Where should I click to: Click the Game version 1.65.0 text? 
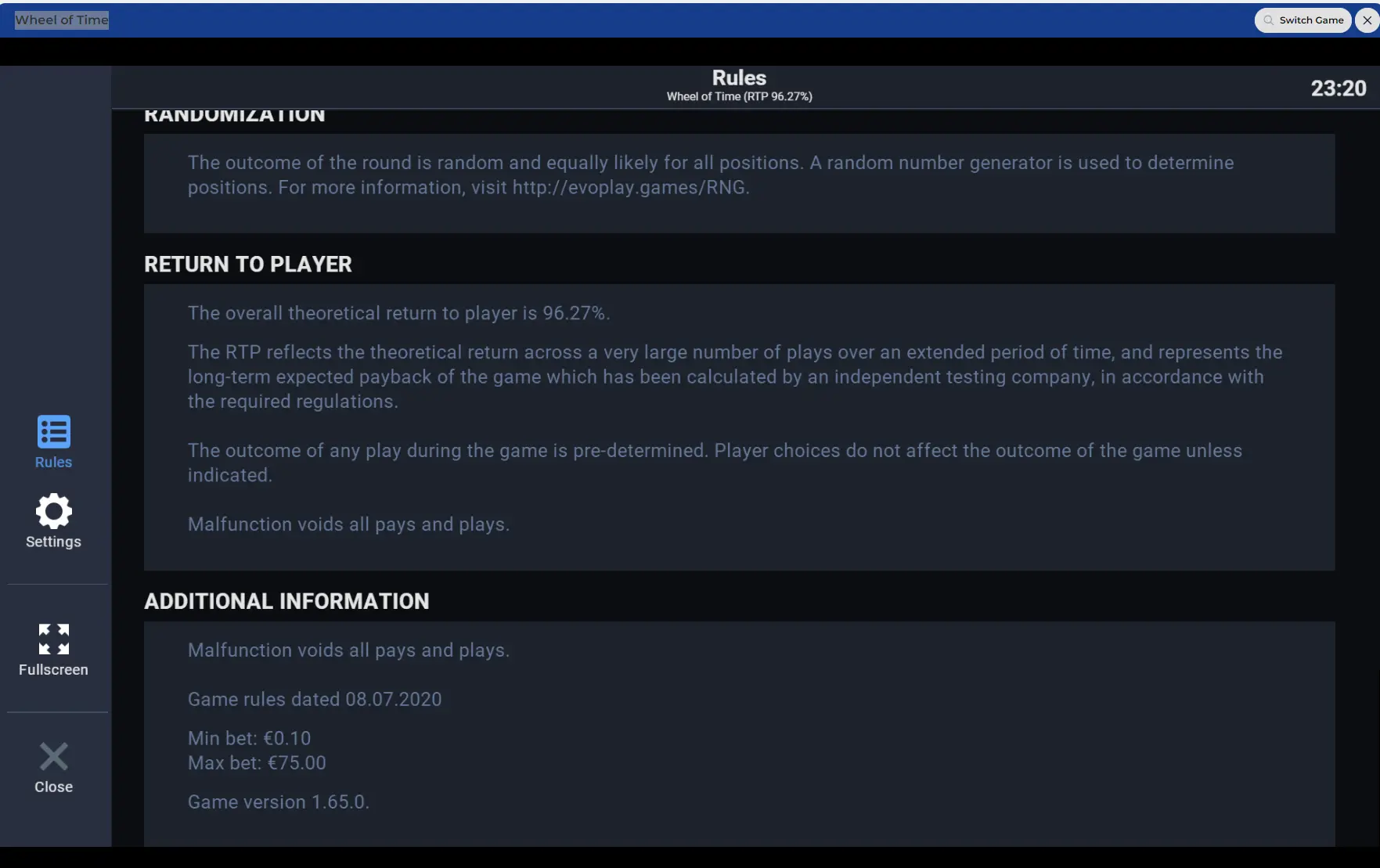(x=278, y=802)
